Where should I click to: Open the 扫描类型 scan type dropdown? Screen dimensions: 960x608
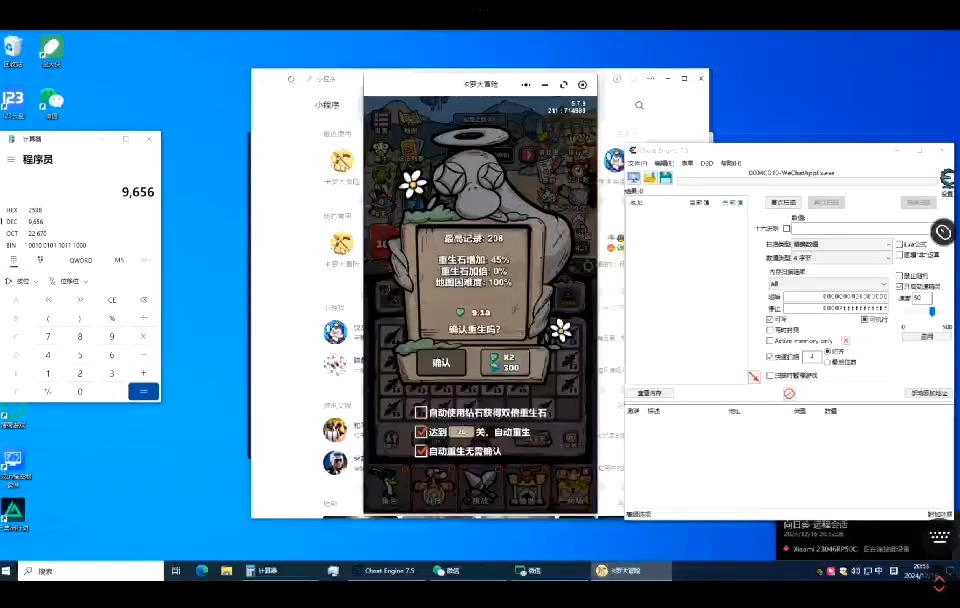[x=841, y=244]
